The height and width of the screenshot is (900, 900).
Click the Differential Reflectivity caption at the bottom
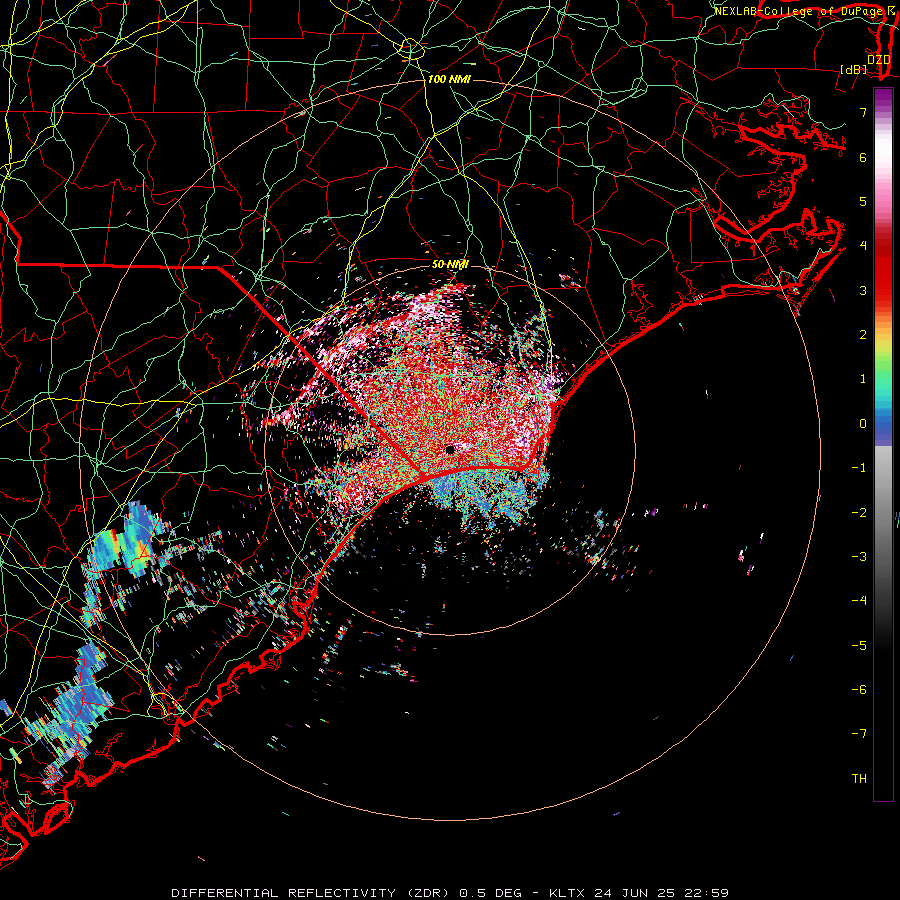click(x=450, y=893)
